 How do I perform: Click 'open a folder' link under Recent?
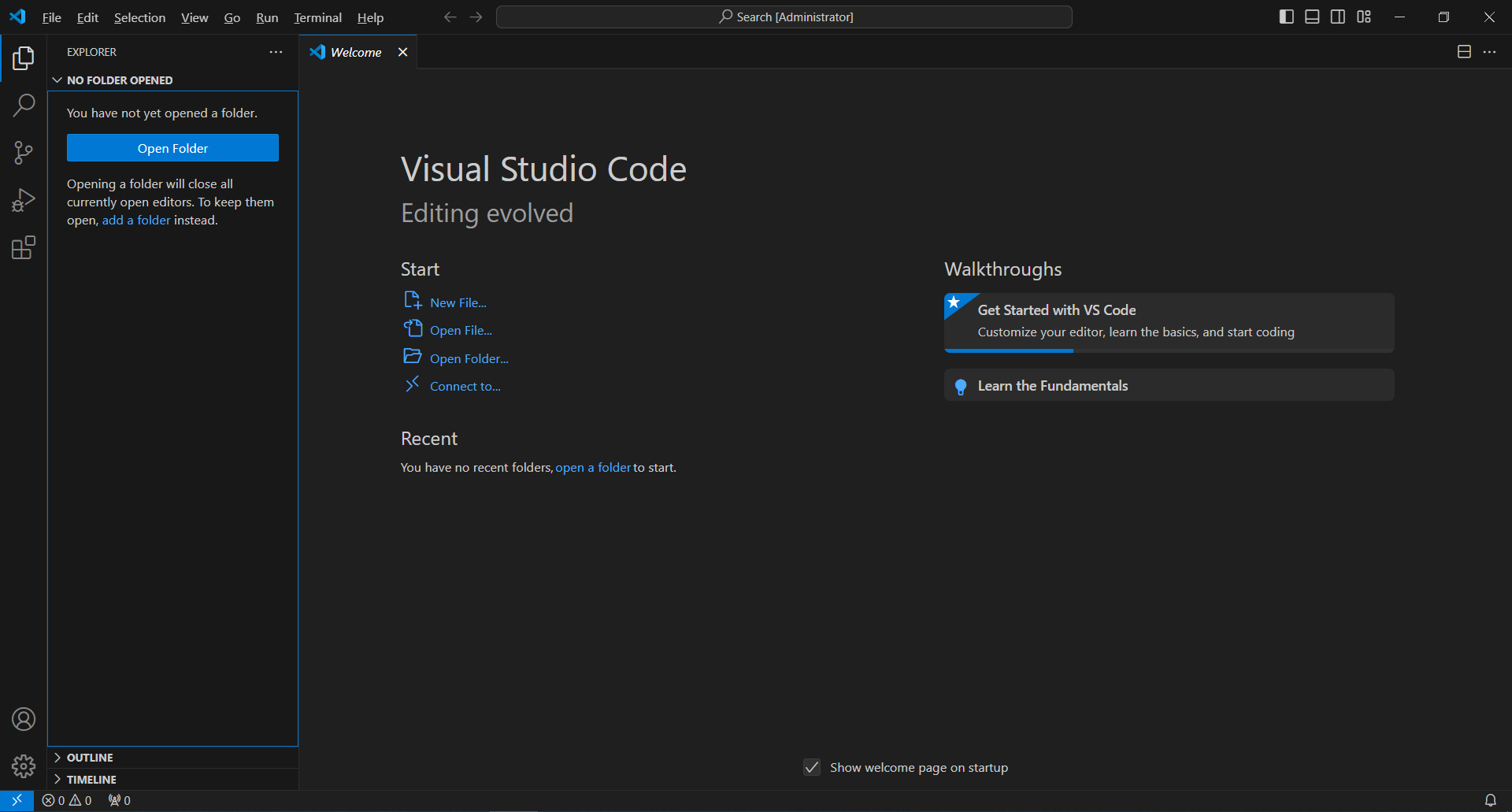[593, 468]
